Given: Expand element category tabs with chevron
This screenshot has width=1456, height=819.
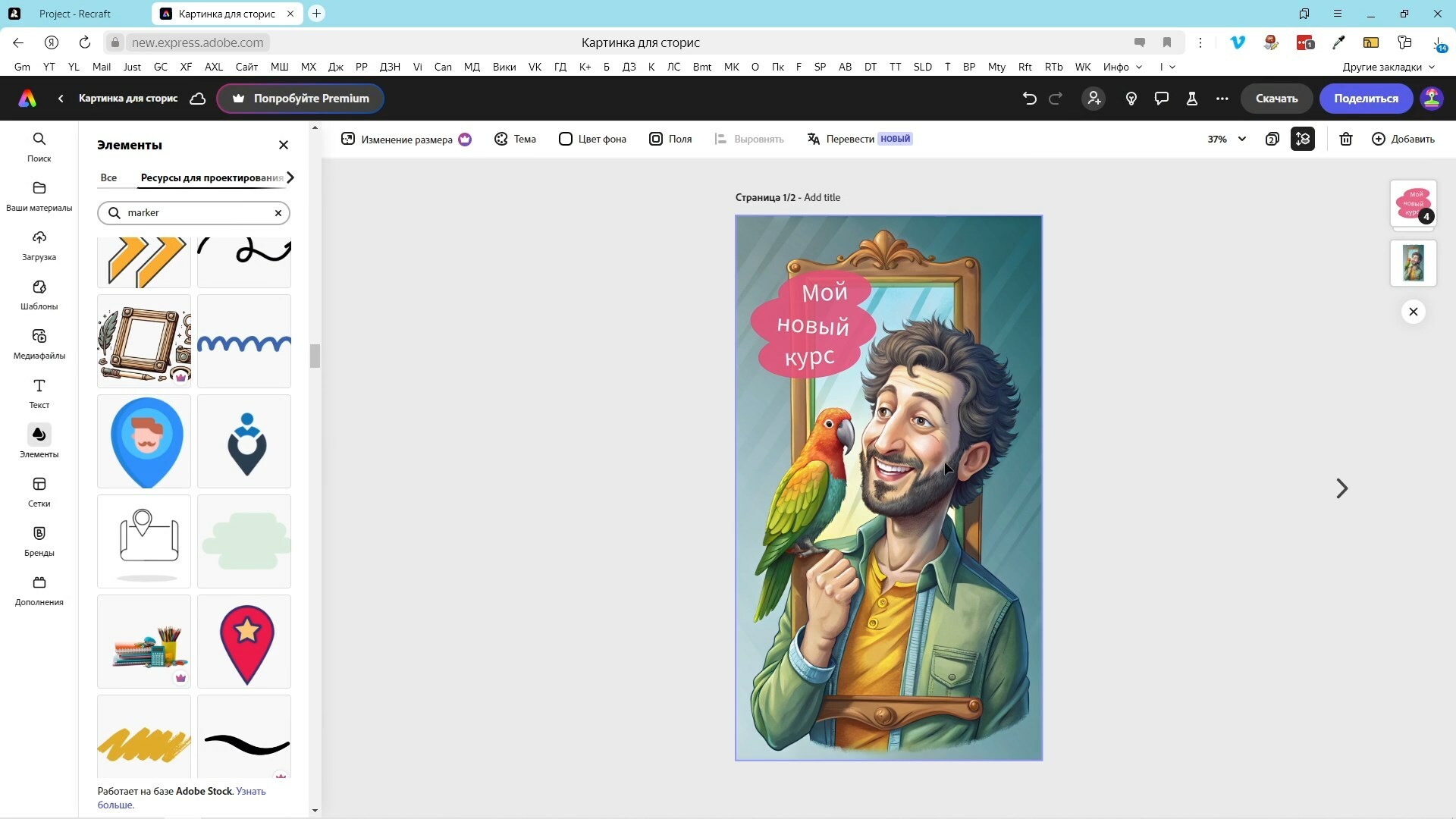Looking at the screenshot, I should coord(290,177).
